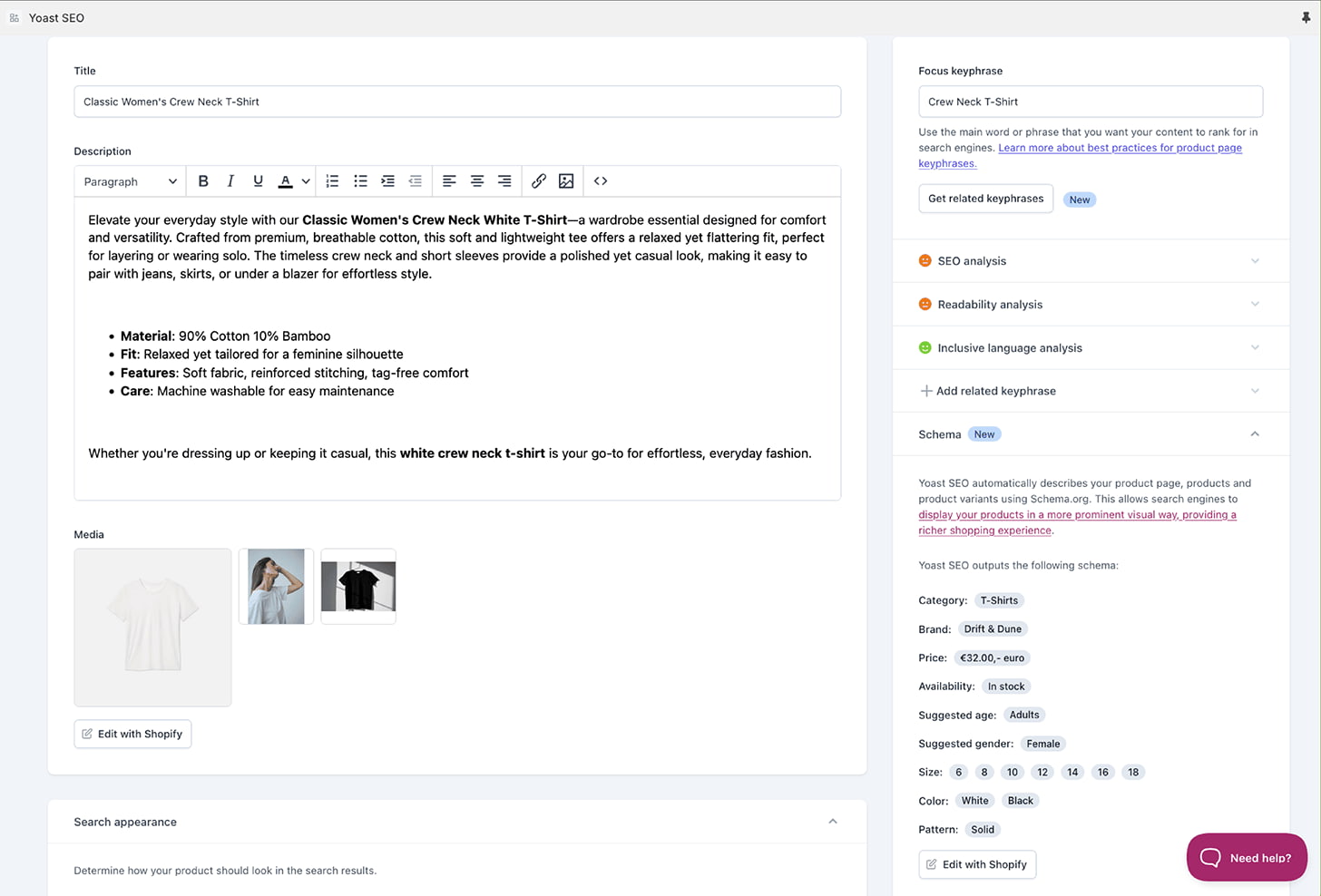The height and width of the screenshot is (896, 1321).
Task: Click the Black color tag
Action: [x=1021, y=801]
